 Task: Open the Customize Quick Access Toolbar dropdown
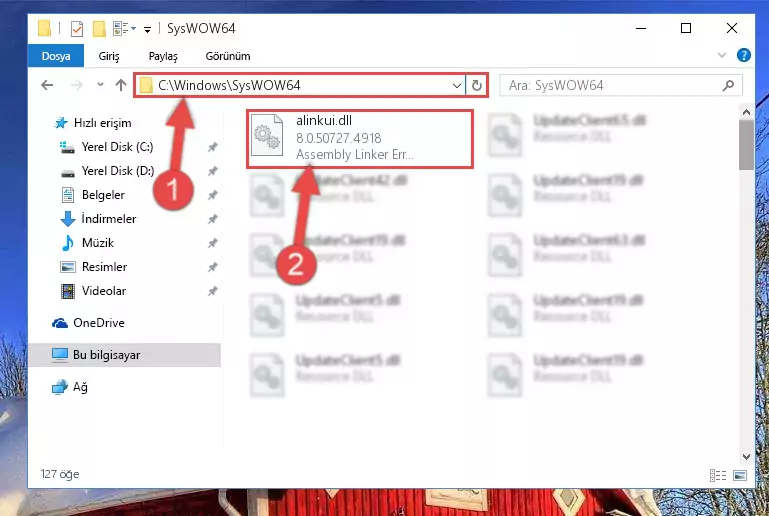coord(147,30)
